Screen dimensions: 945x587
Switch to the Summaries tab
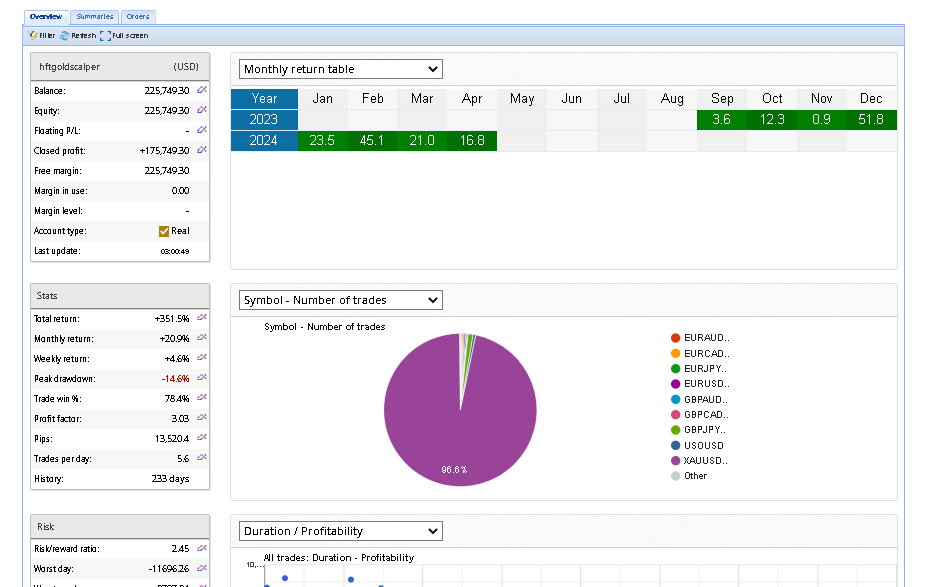point(94,17)
